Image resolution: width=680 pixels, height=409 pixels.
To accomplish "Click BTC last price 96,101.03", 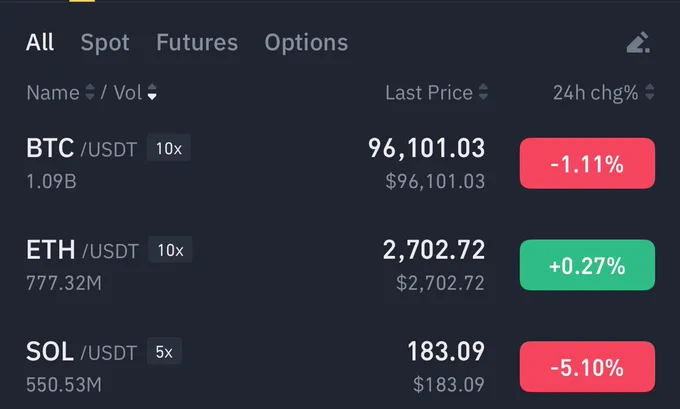I will click(x=426, y=148).
